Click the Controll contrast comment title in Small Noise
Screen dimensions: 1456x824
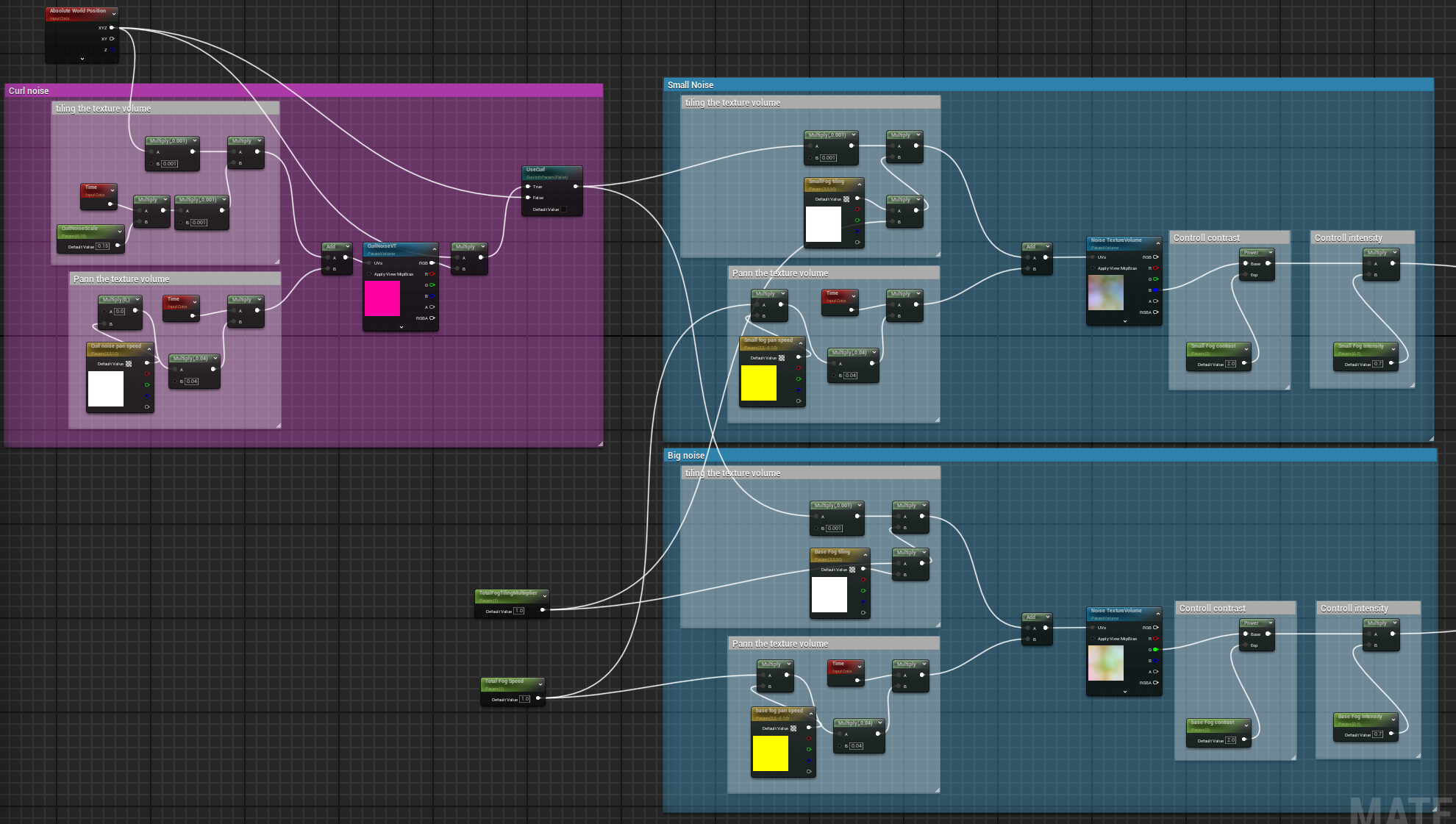(x=1207, y=238)
